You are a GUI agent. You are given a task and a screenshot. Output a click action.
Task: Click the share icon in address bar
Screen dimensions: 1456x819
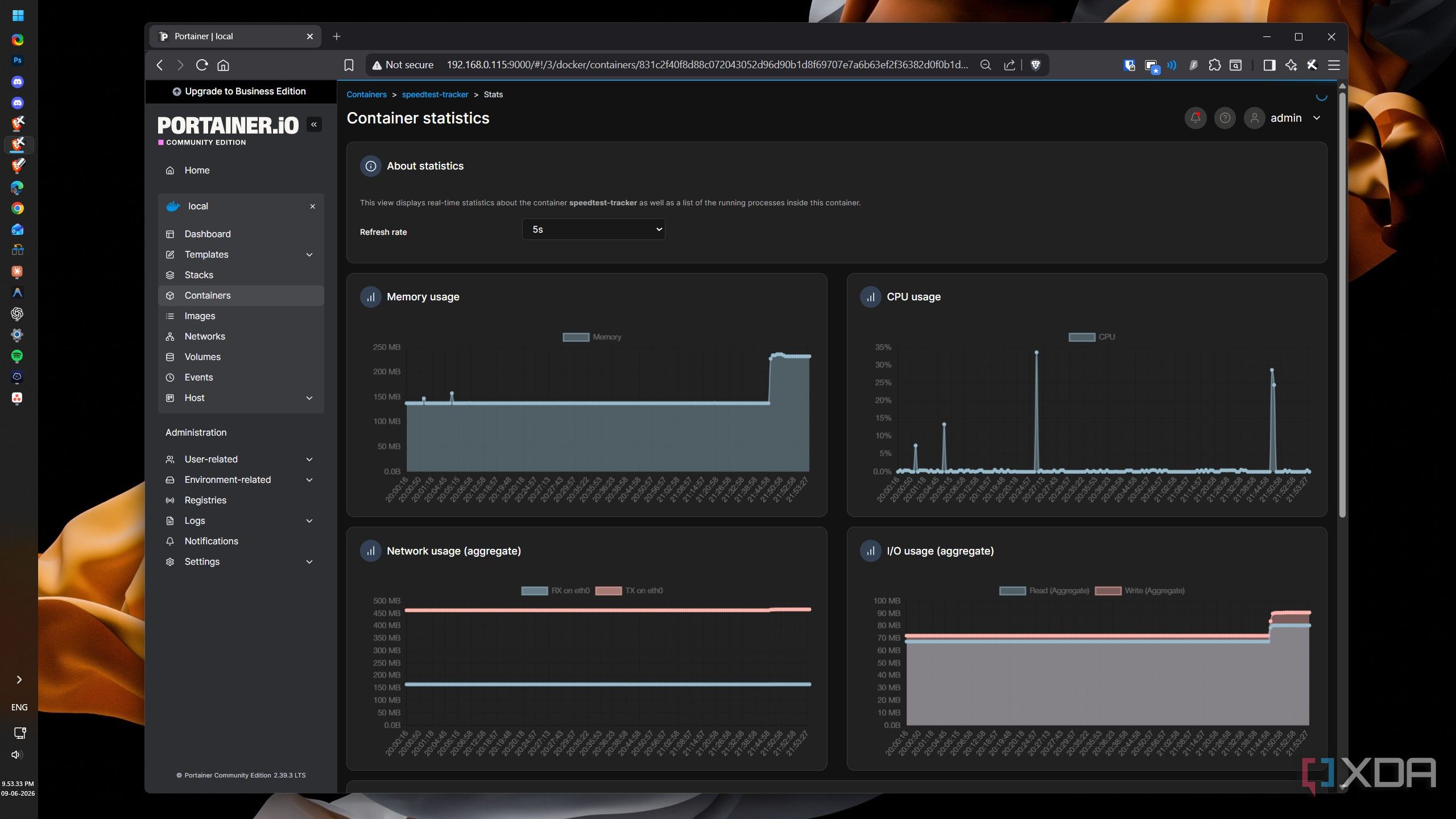(x=1010, y=65)
